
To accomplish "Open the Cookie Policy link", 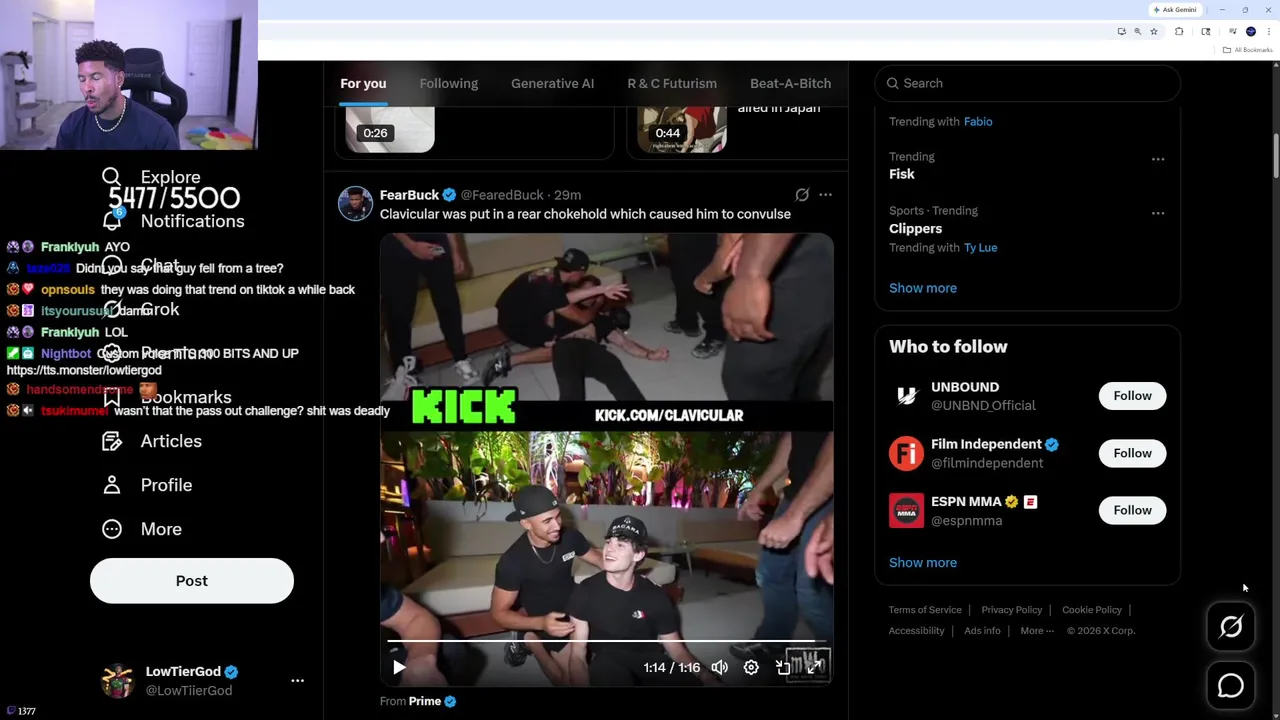I will (1092, 610).
